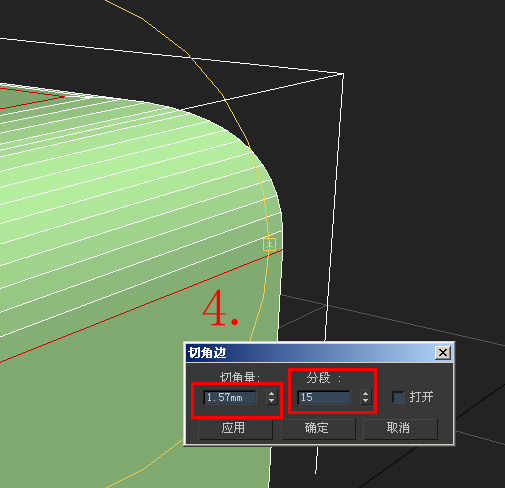505x488 pixels.
Task: Click the 分段 segments input field
Action: [x=324, y=397]
